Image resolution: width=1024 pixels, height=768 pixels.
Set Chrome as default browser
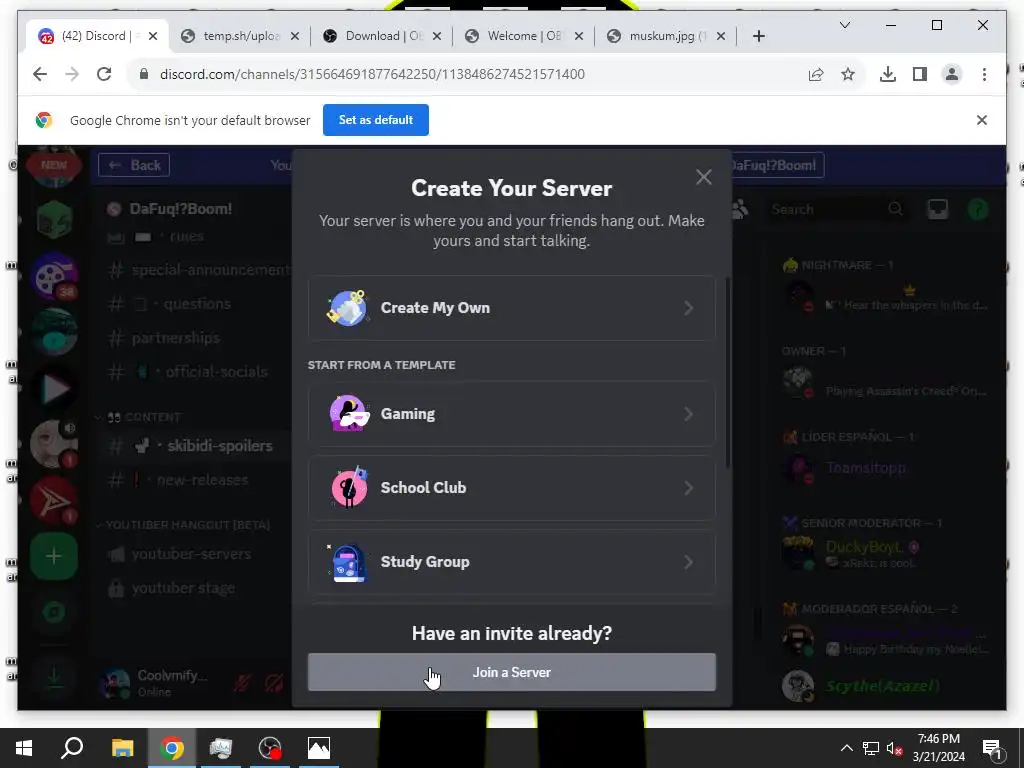click(376, 120)
